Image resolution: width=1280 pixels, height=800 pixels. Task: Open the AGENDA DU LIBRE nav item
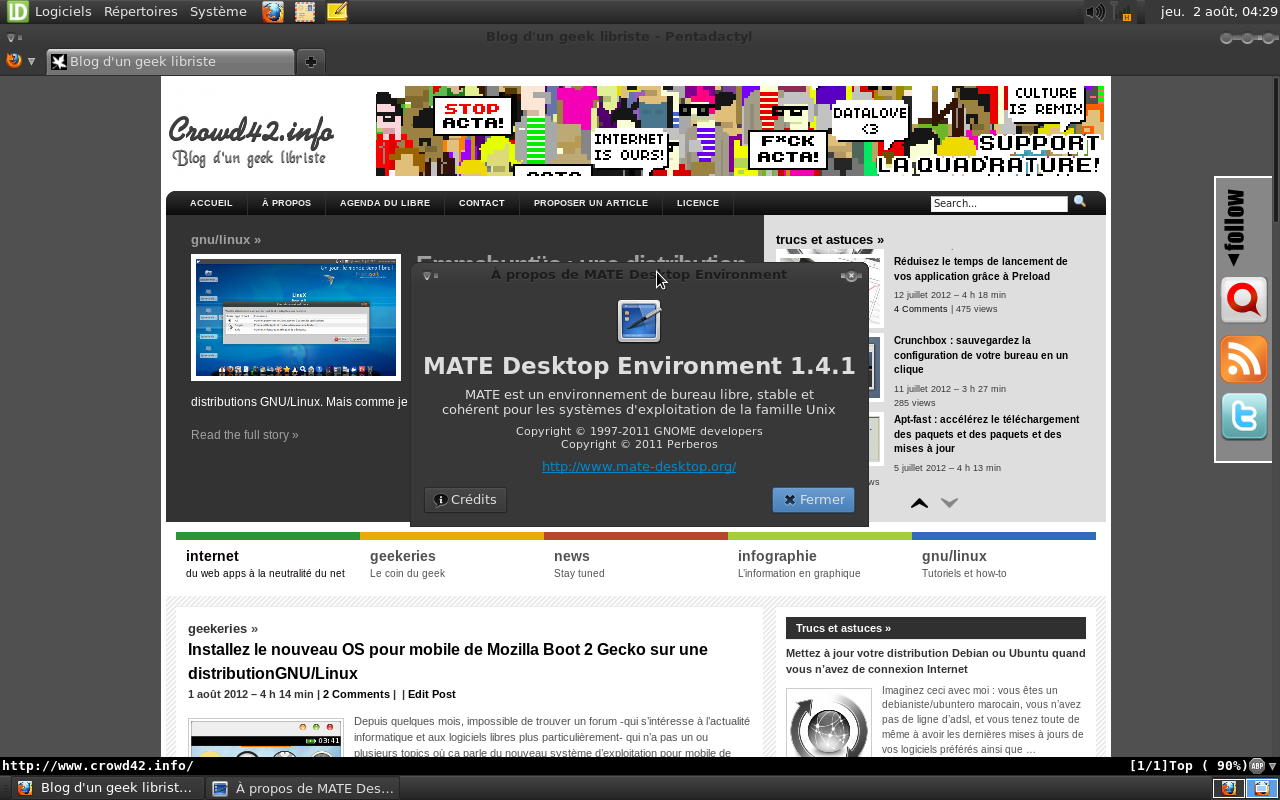click(x=385, y=203)
